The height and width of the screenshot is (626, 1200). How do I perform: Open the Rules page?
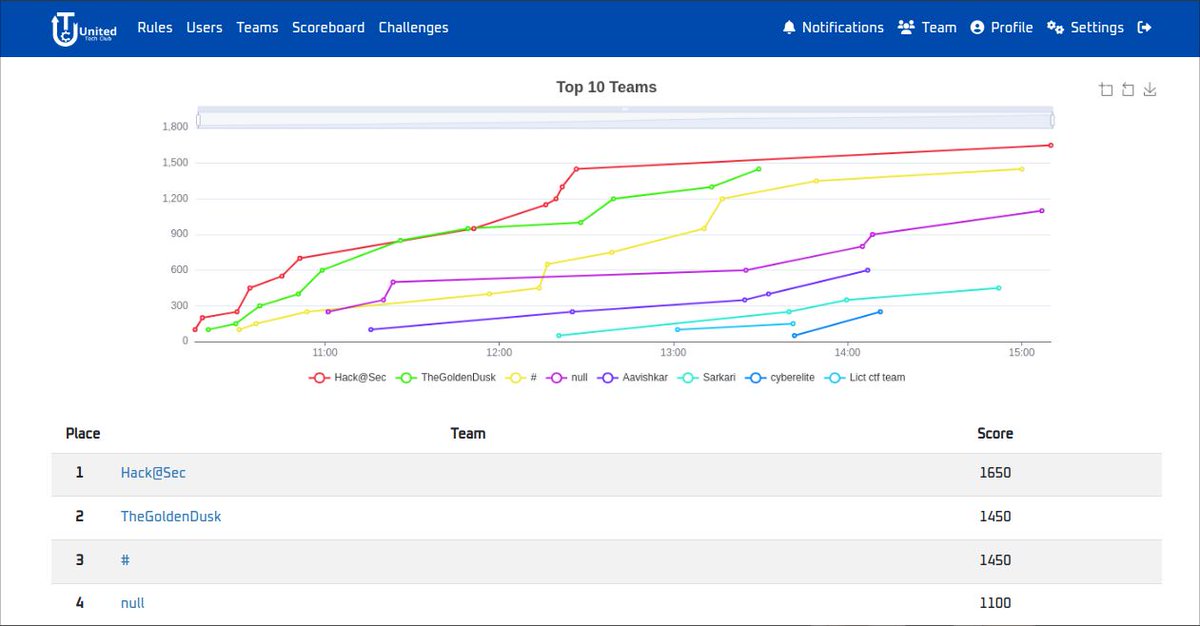point(155,28)
